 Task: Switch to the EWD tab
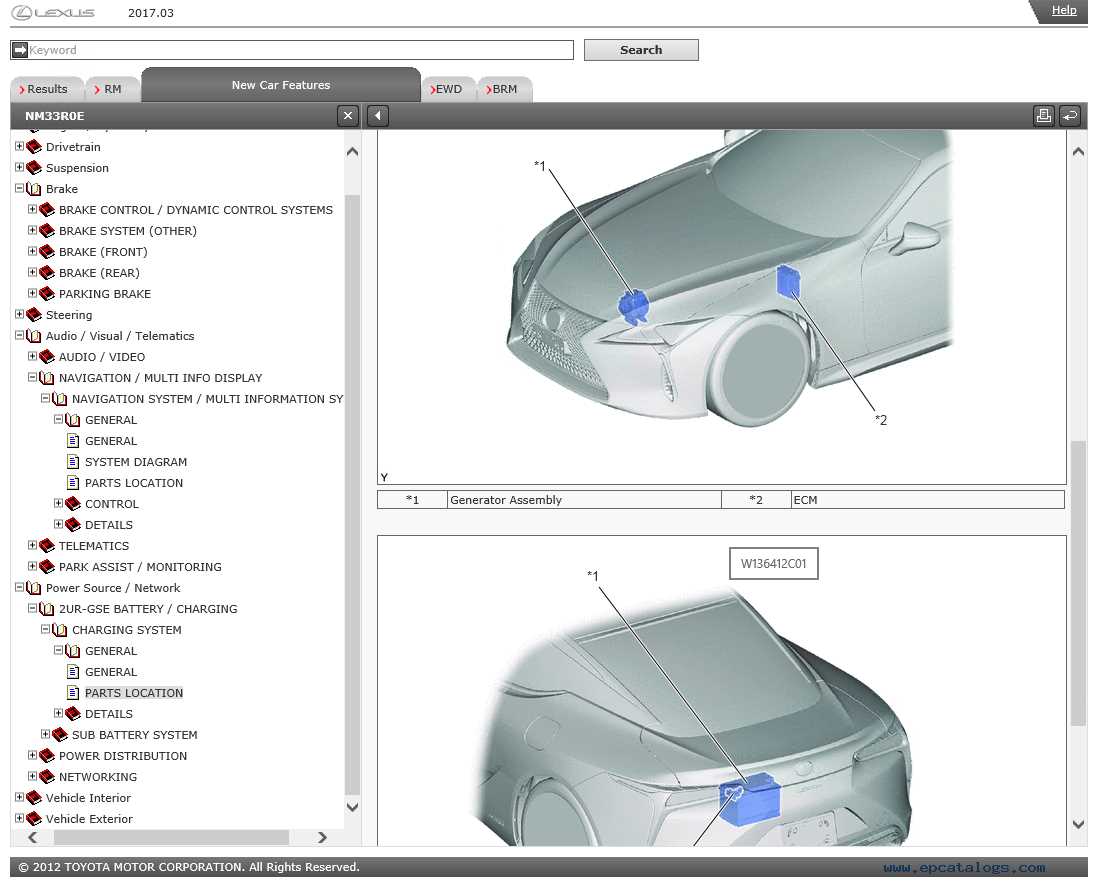point(447,89)
